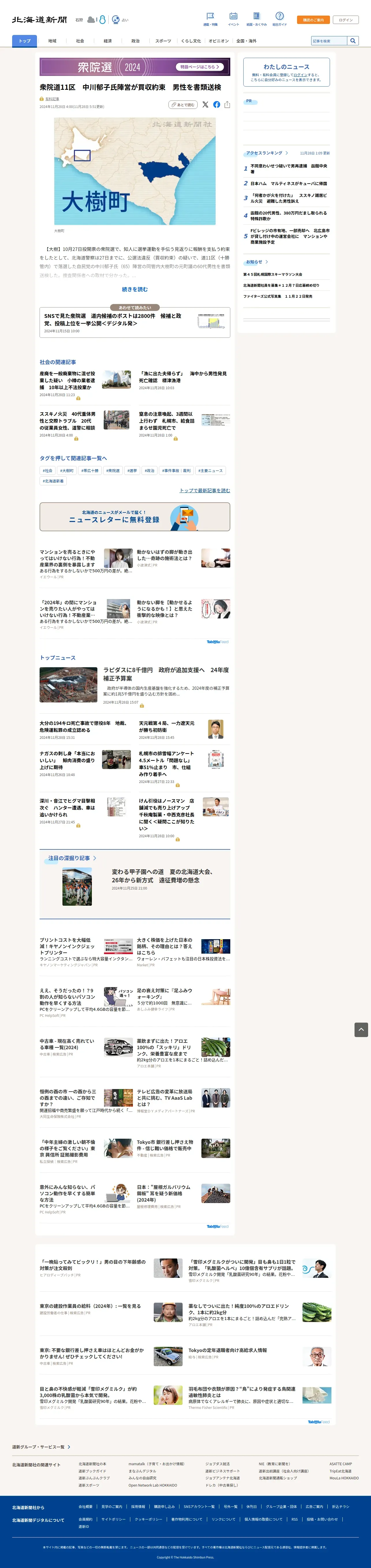This screenshot has height=1568, width=371.
Task: Open the 連載・特集 flag icon
Action: [x=210, y=16]
